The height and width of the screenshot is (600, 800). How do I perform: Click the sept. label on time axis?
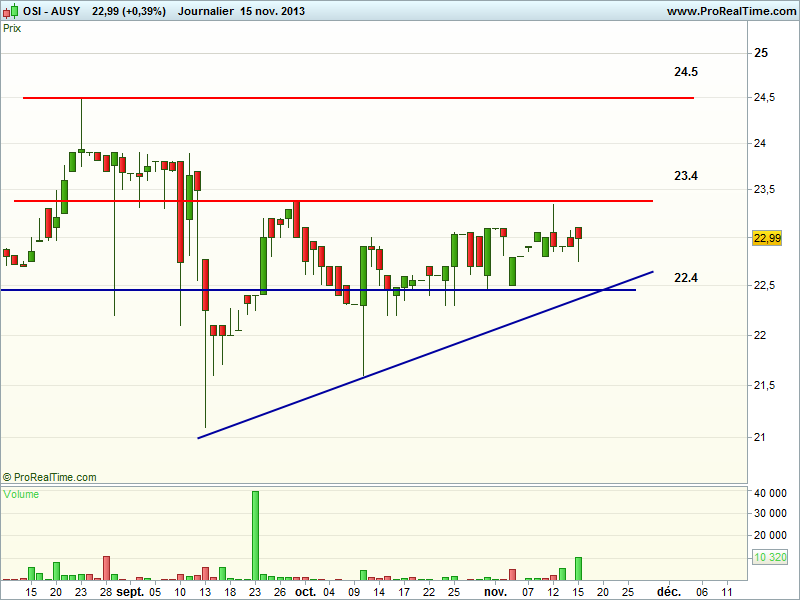(132, 592)
